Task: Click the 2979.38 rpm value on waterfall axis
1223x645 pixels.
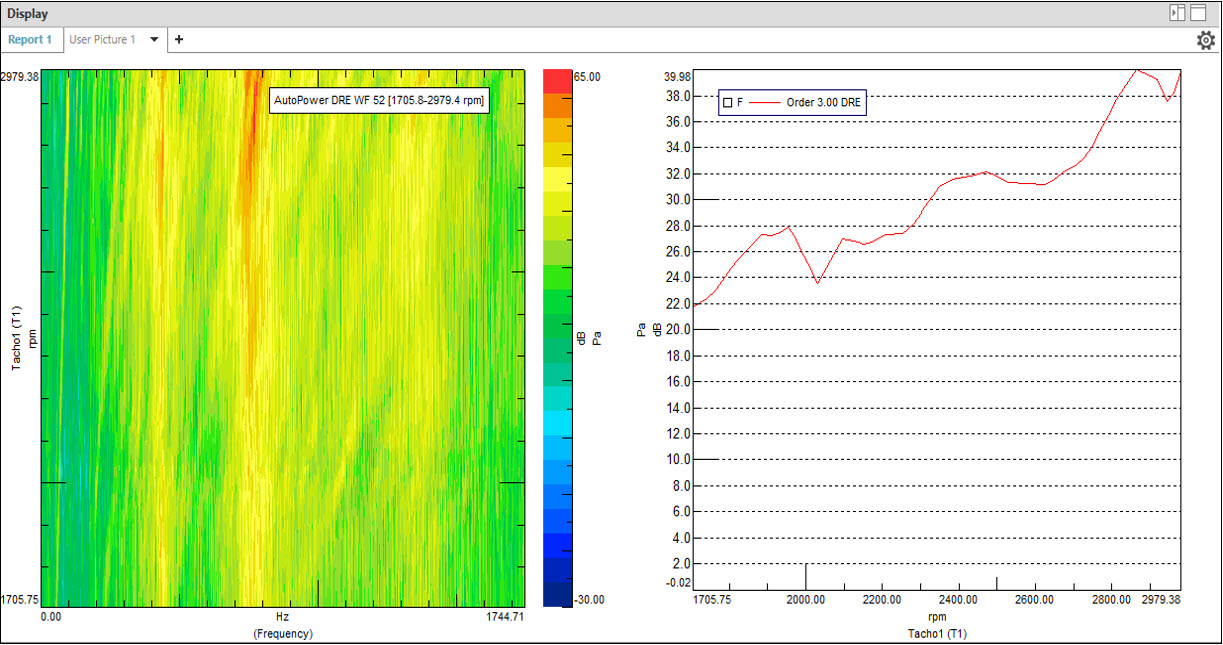Action: (20, 76)
